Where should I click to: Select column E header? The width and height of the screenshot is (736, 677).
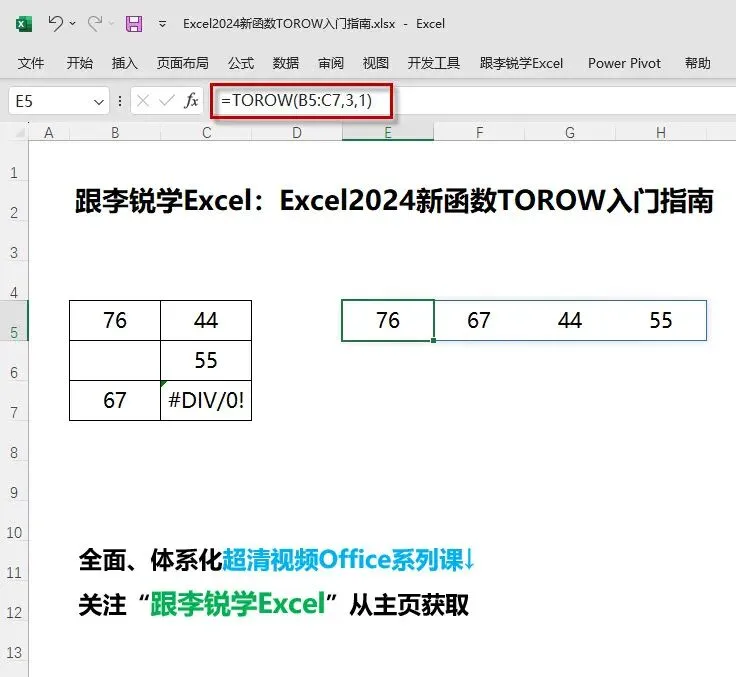click(388, 133)
